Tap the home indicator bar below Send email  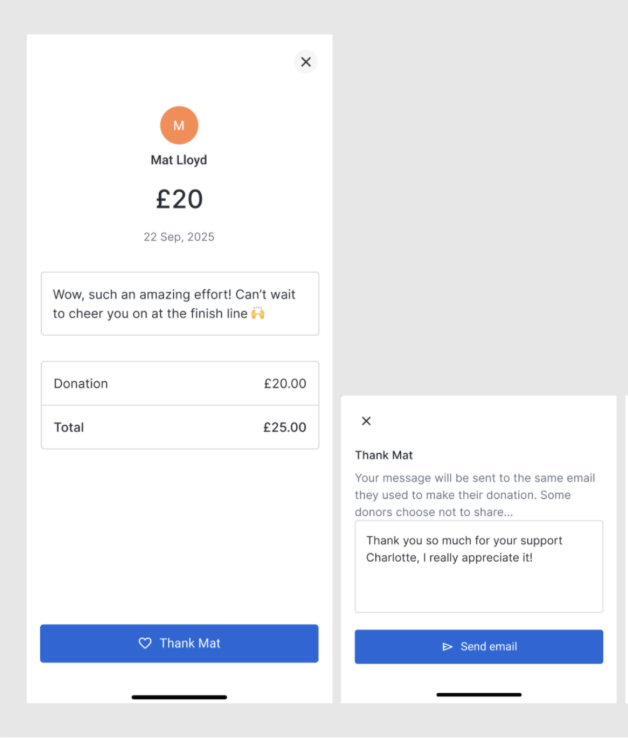pyautogui.click(x=478, y=694)
